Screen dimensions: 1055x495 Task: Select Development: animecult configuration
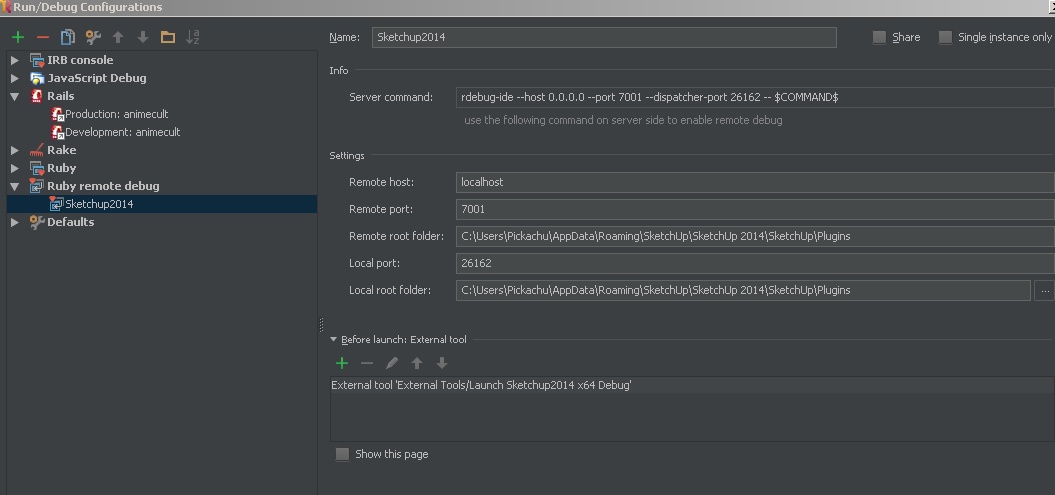coord(122,132)
